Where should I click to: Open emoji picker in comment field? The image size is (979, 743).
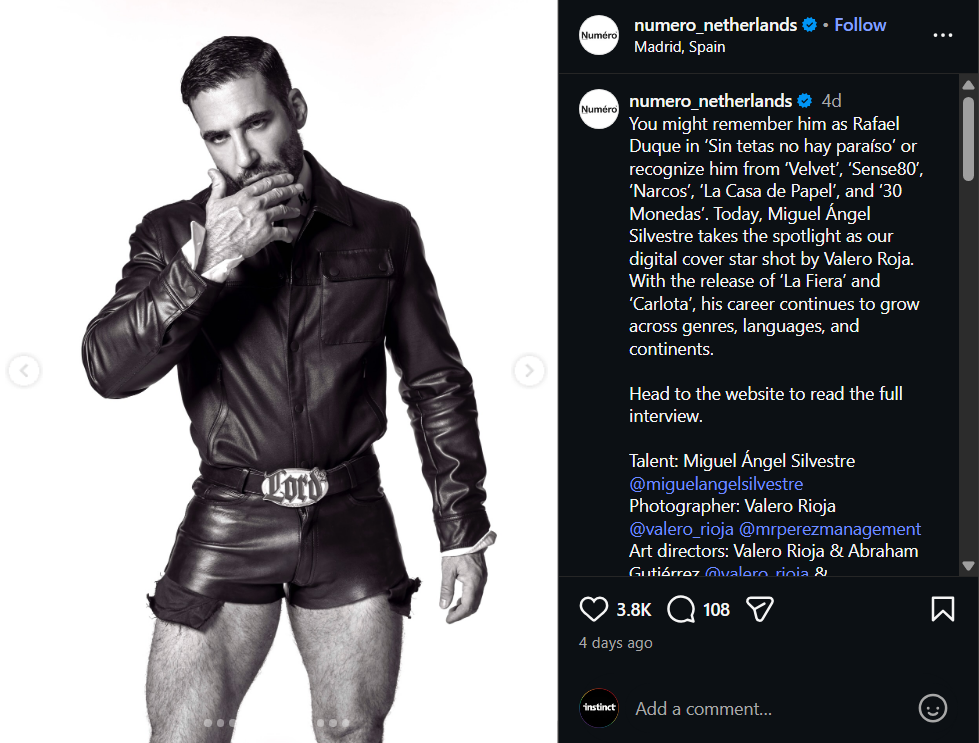[932, 708]
